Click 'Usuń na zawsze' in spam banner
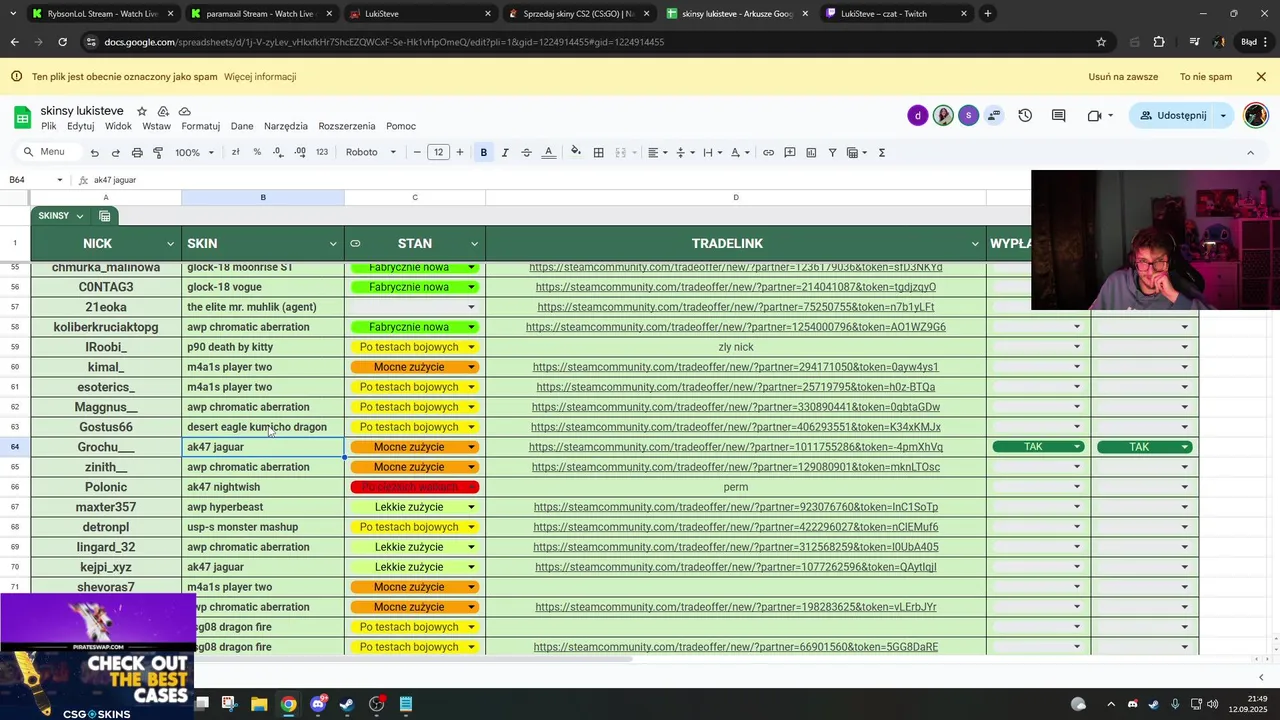Screen dimensions: 1280x720 [x=1123, y=77]
